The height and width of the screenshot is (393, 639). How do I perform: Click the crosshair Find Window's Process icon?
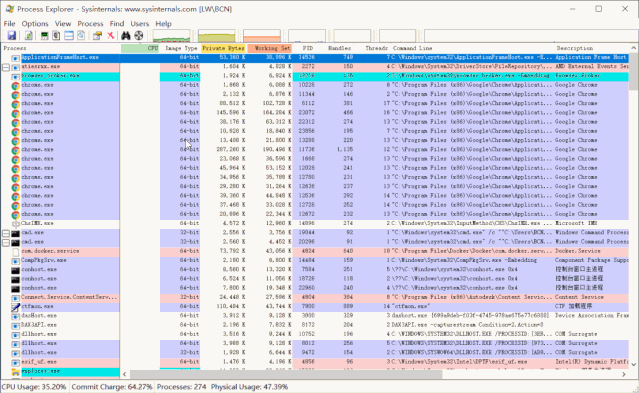[139, 35]
